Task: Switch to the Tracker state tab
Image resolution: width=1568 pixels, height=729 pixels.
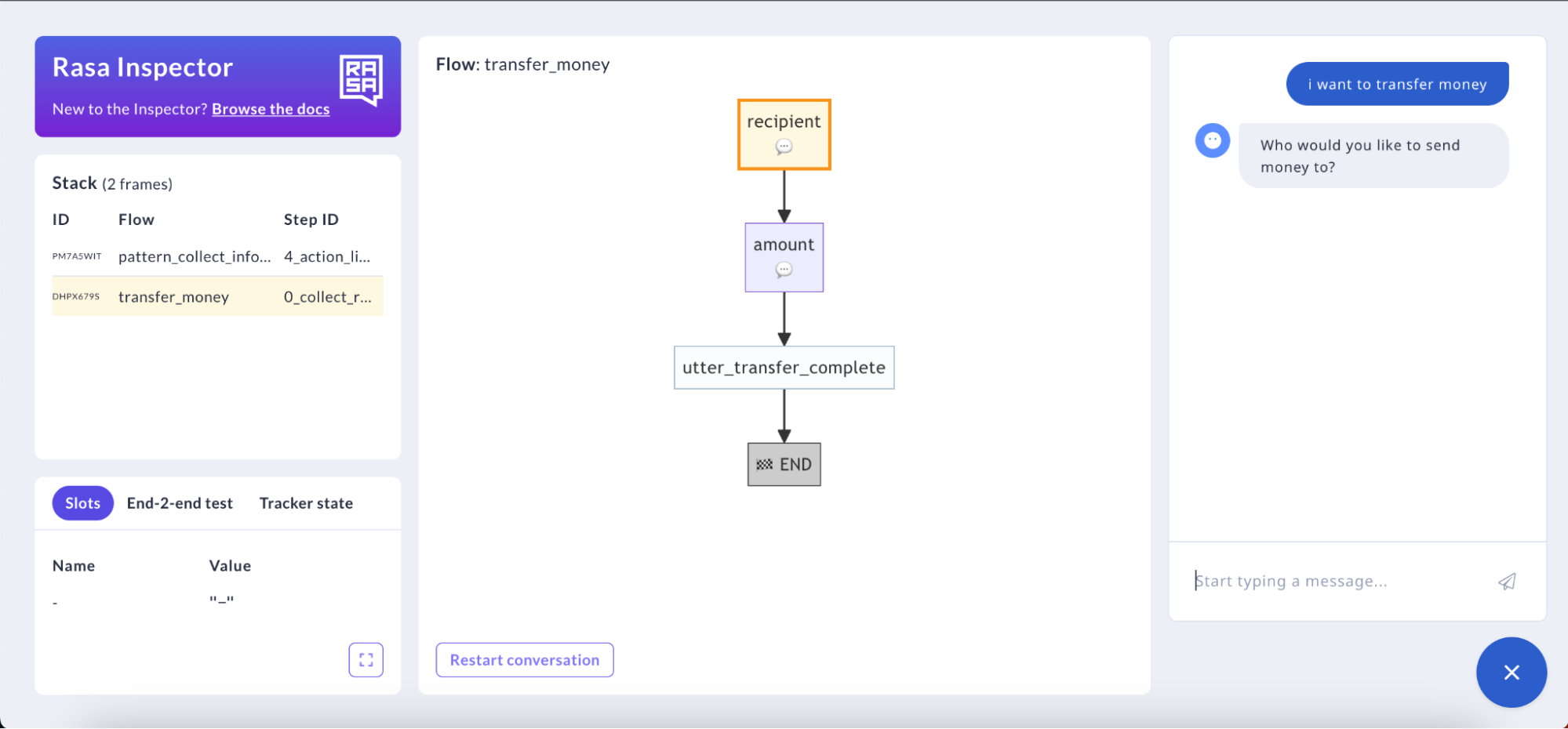Action: [x=306, y=502]
